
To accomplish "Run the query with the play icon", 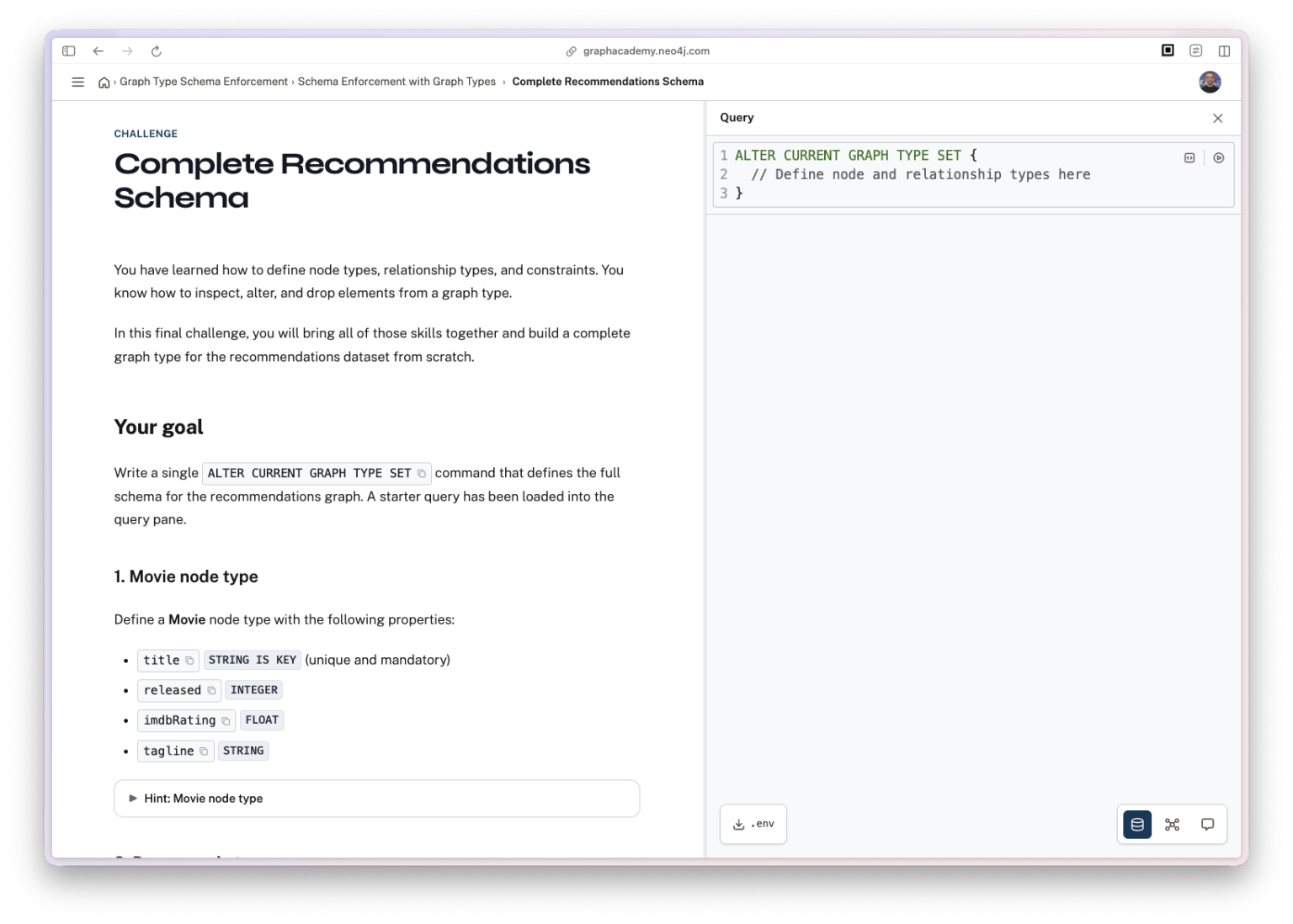I will coord(1218,157).
